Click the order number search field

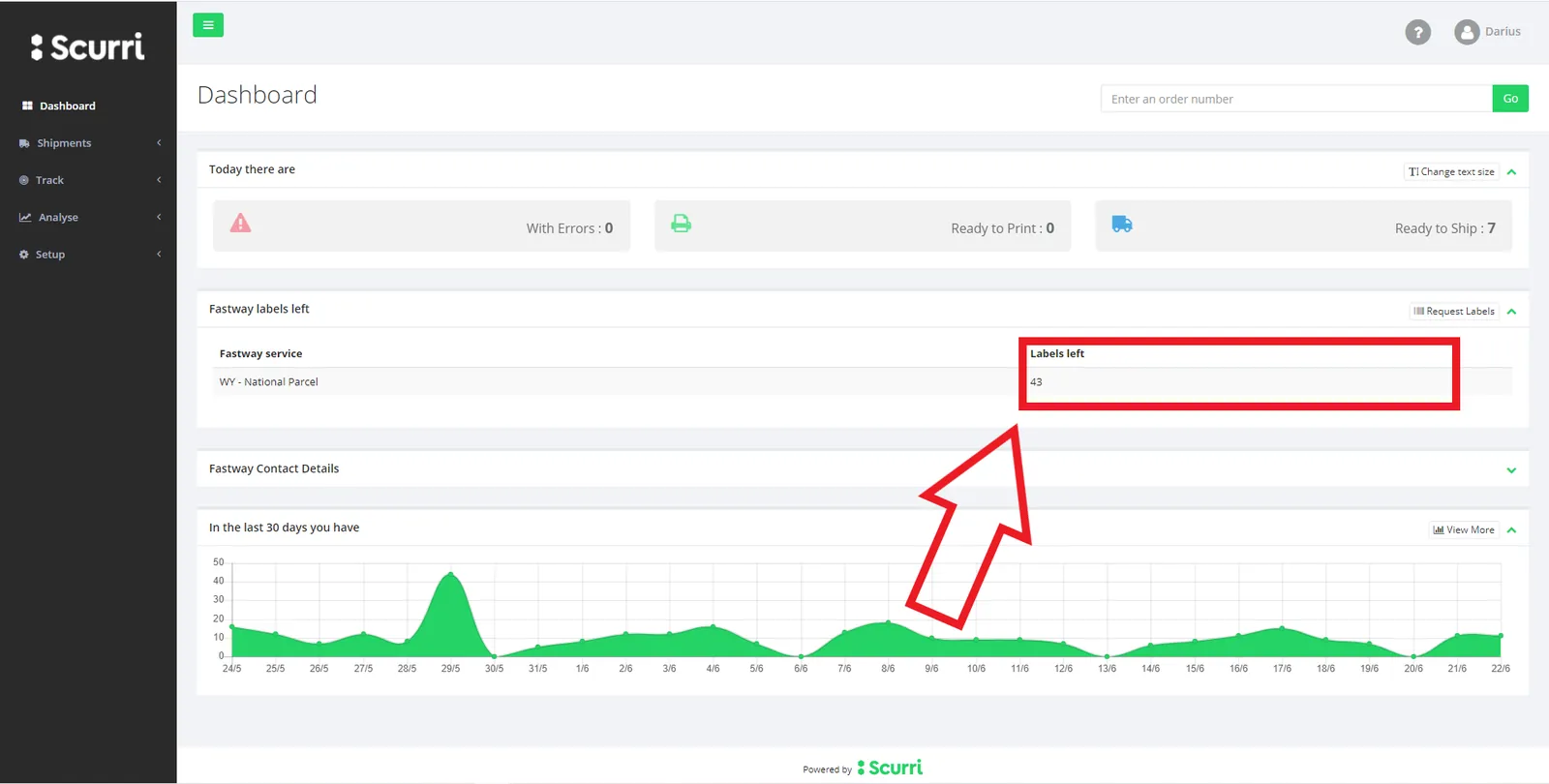[x=1296, y=99]
